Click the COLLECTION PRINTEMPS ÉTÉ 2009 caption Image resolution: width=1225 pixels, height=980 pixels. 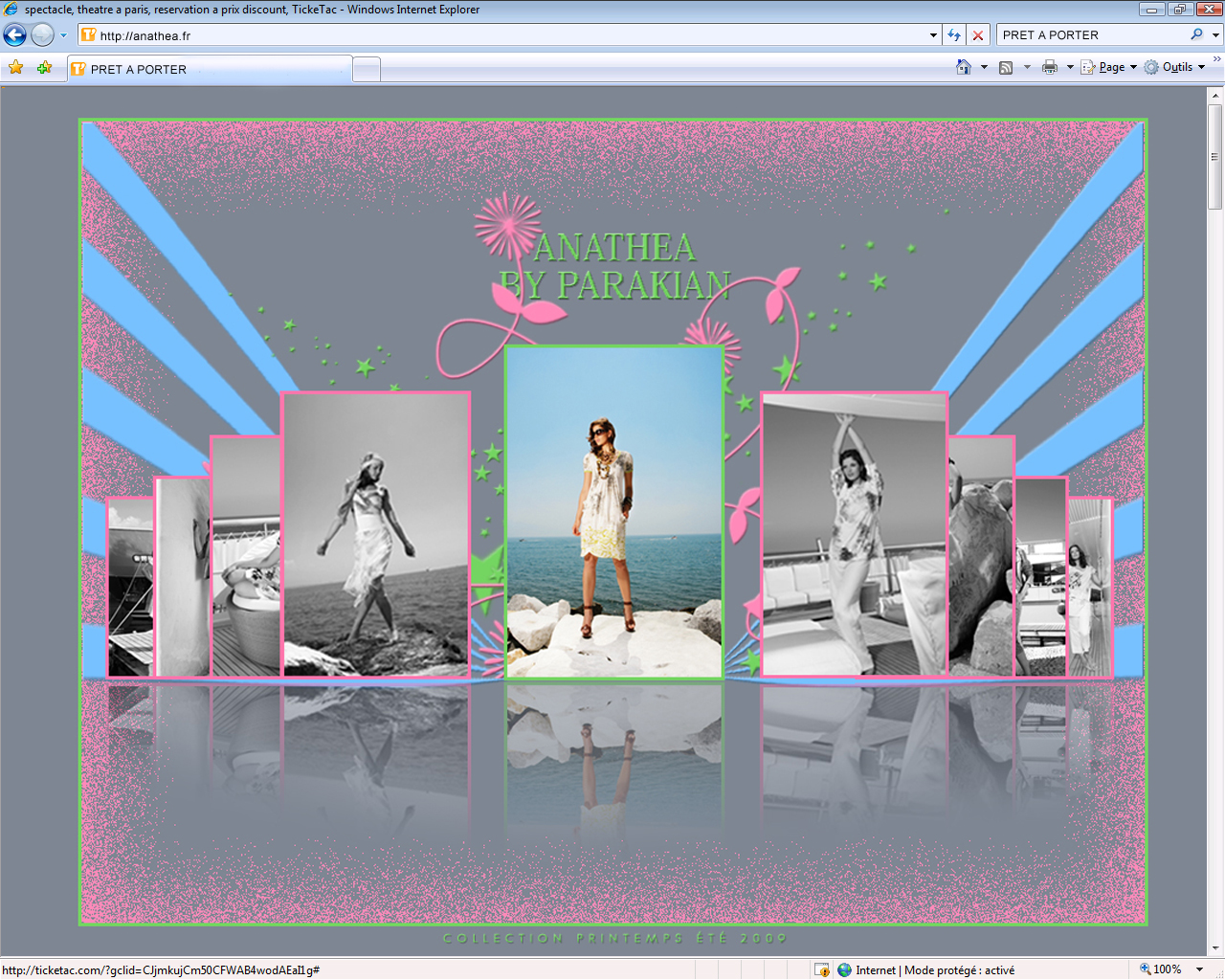(x=614, y=938)
